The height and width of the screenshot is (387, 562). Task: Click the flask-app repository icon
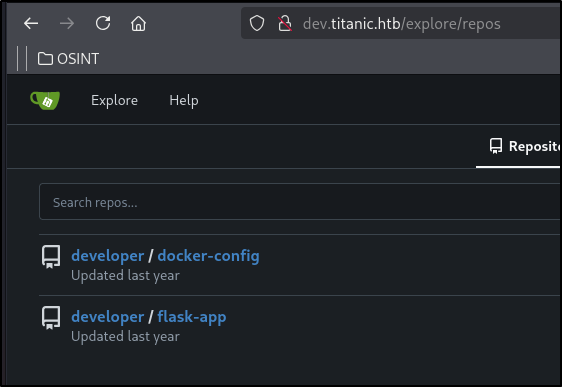51,317
